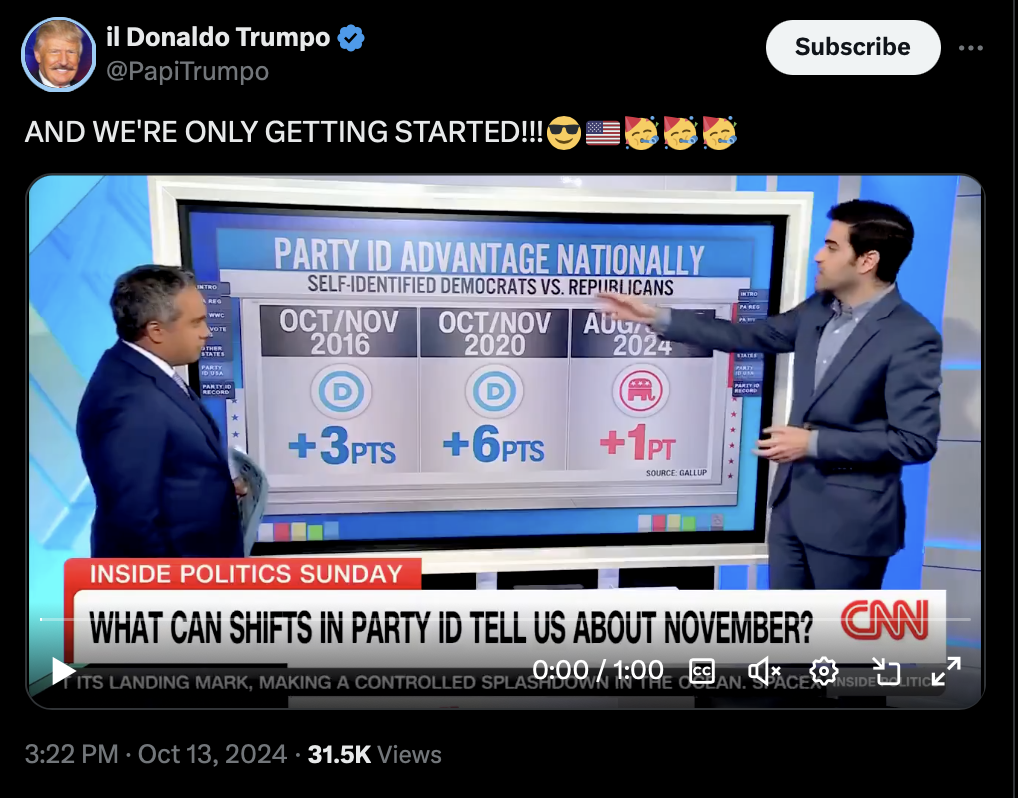The image size is (1018, 798).
Task: Click the il Donaldo Trumpo display name
Action: (218, 37)
